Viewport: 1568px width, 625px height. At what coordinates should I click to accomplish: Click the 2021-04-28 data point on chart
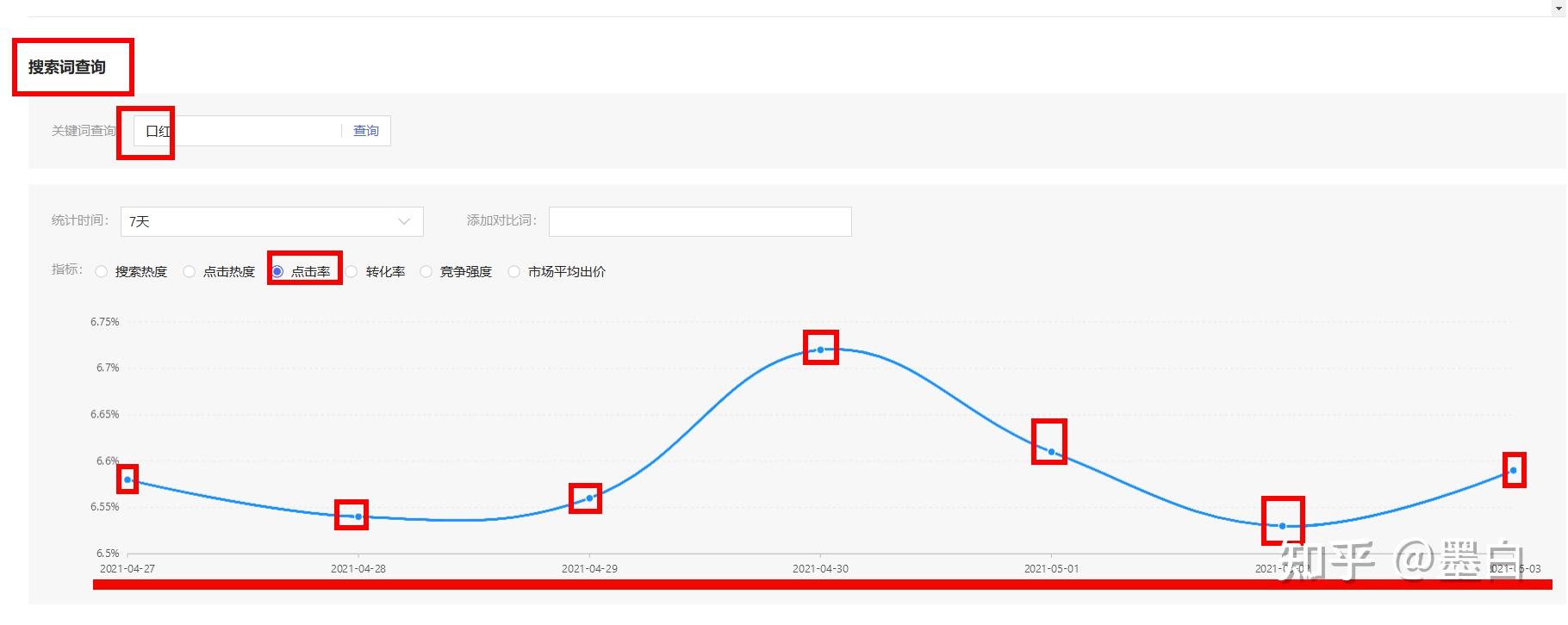coord(358,517)
